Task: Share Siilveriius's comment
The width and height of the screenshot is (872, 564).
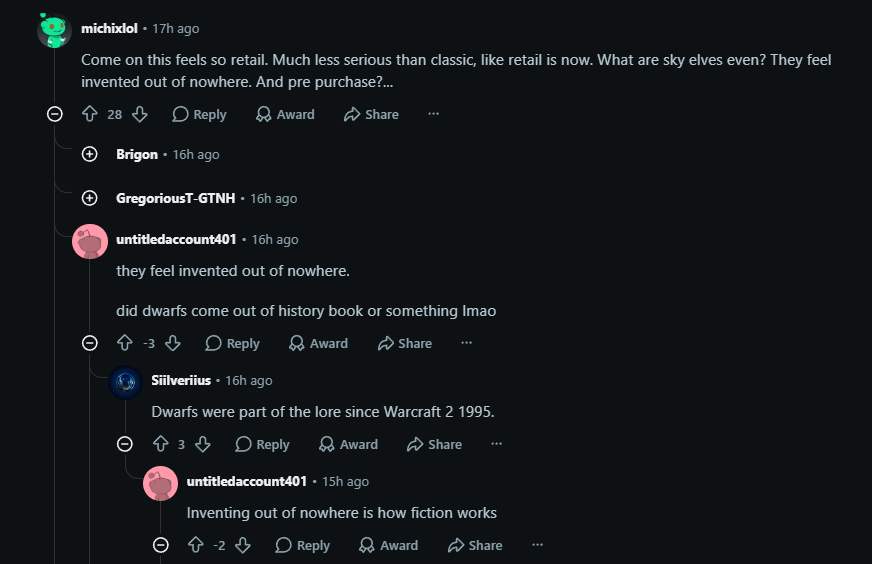Action: [x=434, y=444]
